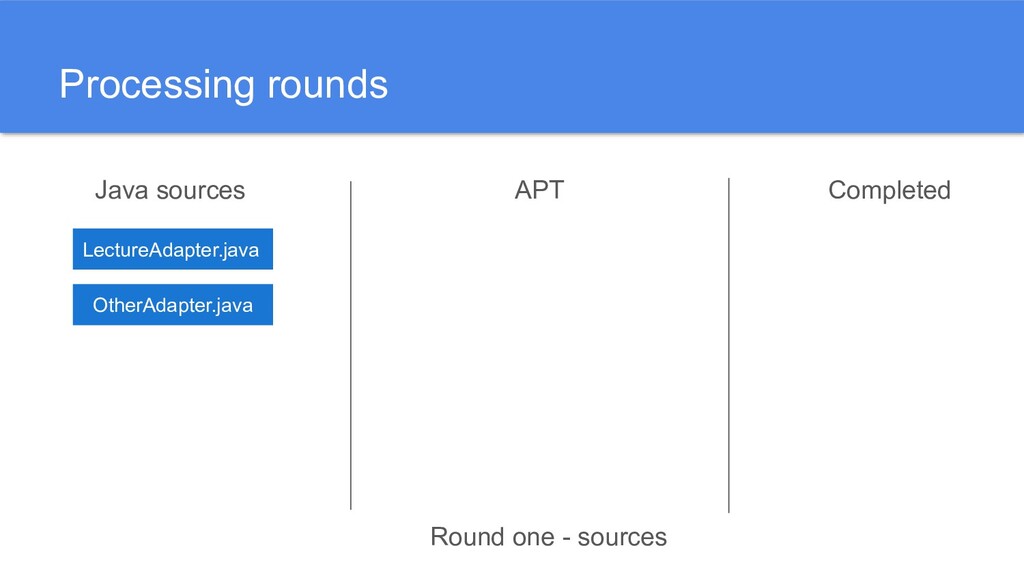
Task: Click the "Java sources" column heading
Action: tap(169, 190)
